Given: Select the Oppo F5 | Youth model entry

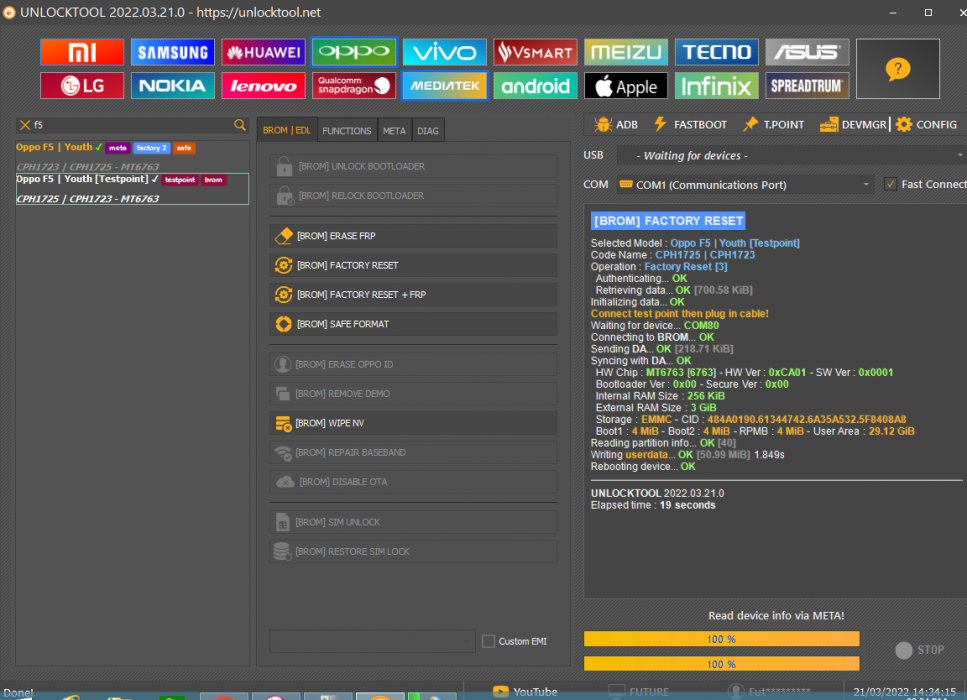Looking at the screenshot, I should pos(132,157).
